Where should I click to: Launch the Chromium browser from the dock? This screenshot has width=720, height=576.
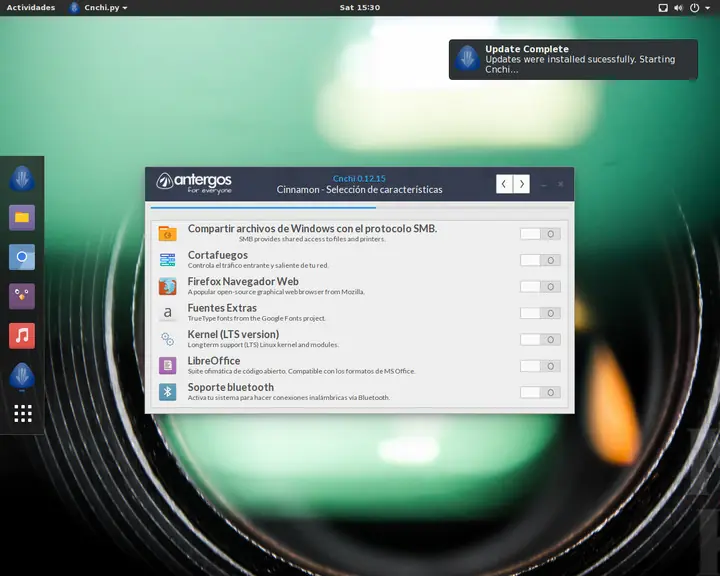[22, 257]
